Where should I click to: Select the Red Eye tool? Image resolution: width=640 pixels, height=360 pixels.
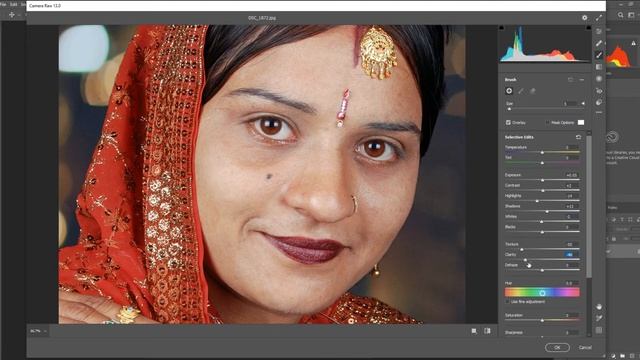point(599,91)
